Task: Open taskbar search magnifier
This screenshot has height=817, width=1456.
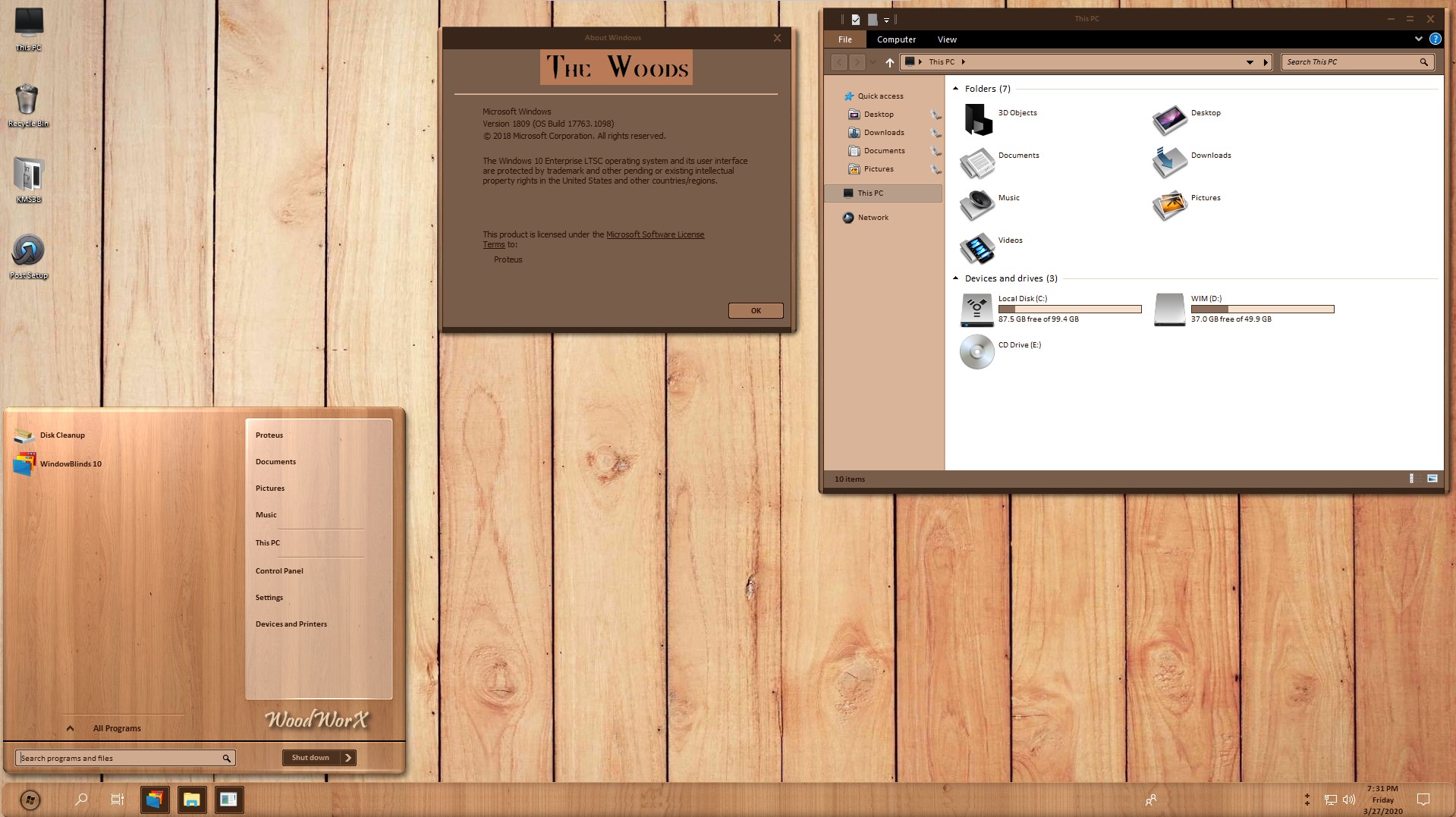Action: point(81,800)
